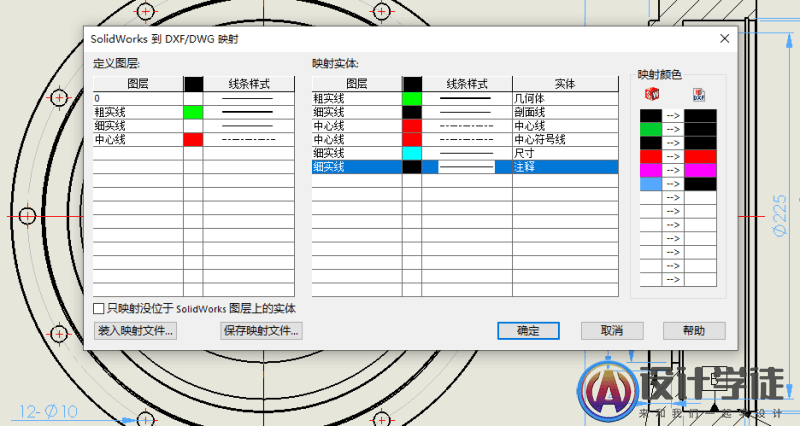
Task: Select the highlighted 注释 entity cell
Action: (x=565, y=167)
